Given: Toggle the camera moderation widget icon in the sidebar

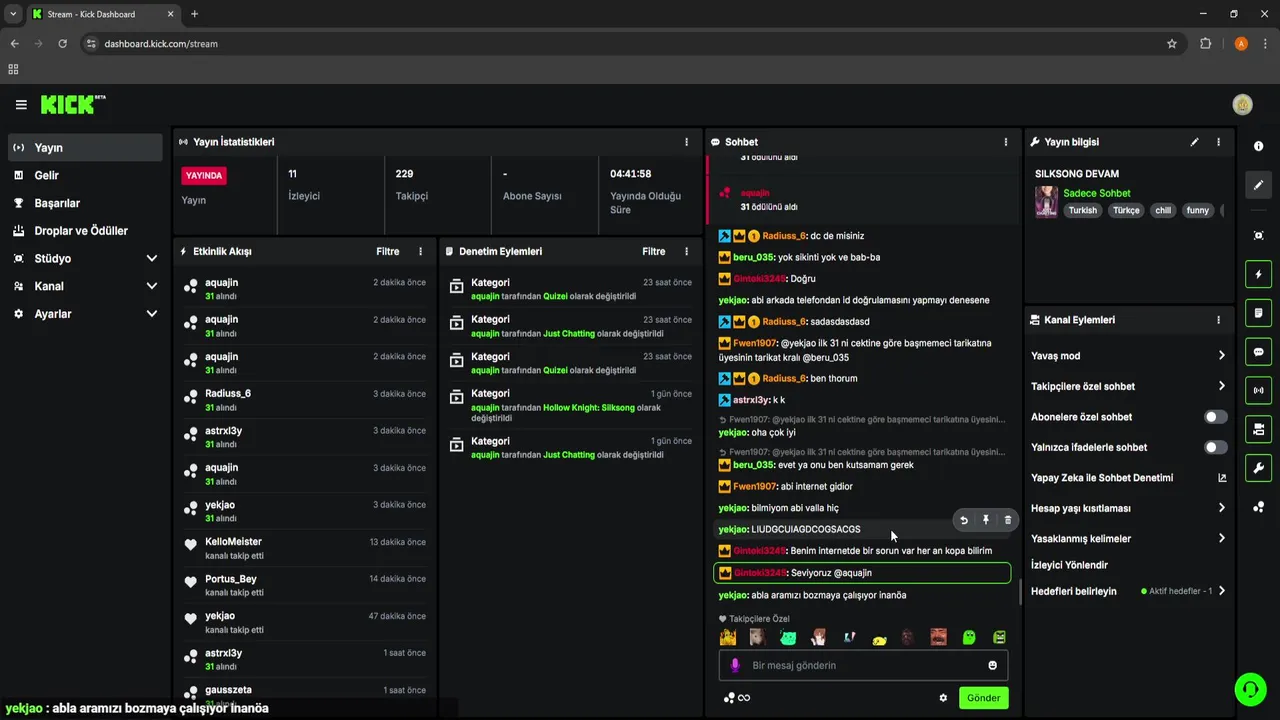Looking at the screenshot, I should [1258, 429].
